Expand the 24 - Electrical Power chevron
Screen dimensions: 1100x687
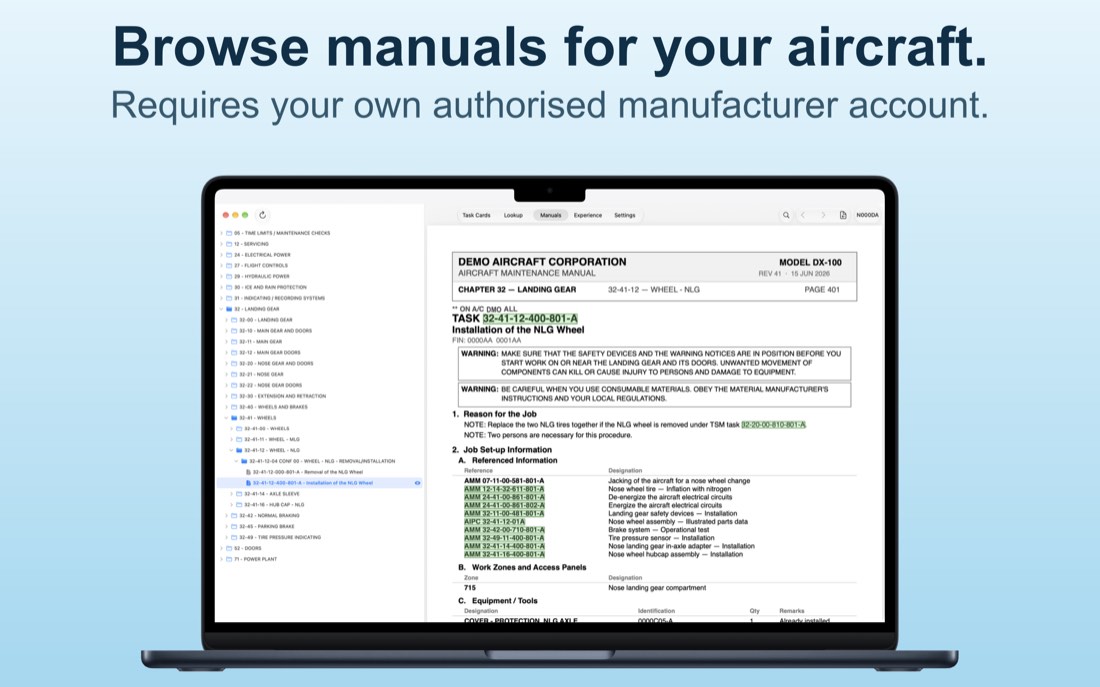(x=222, y=255)
